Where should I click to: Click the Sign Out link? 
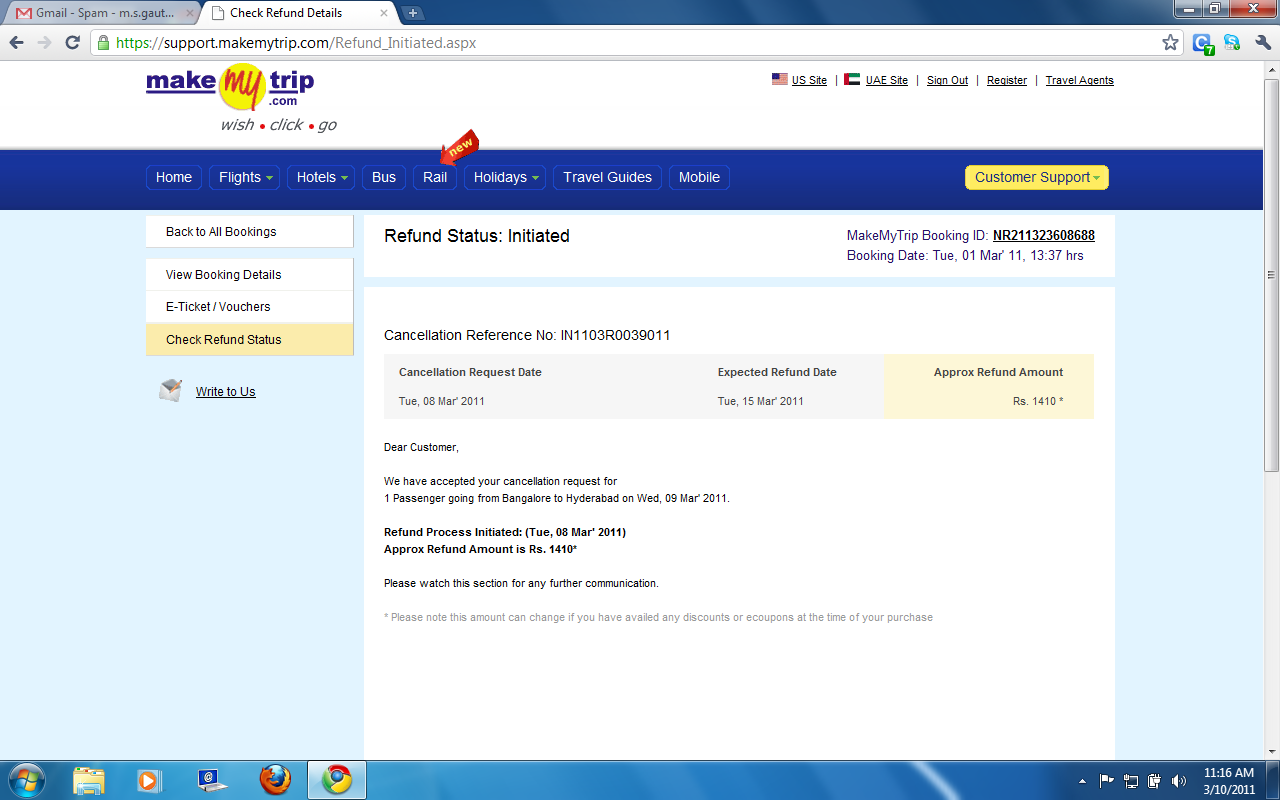click(947, 80)
